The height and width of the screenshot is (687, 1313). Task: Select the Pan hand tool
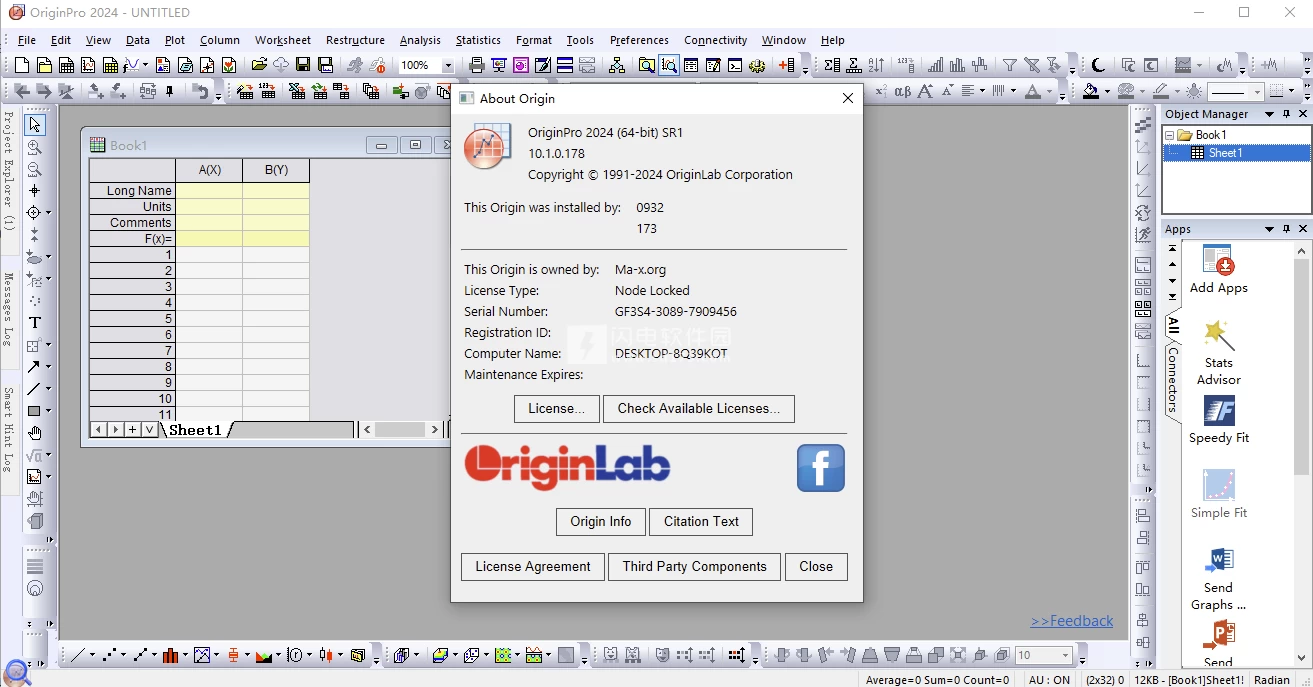(x=35, y=433)
